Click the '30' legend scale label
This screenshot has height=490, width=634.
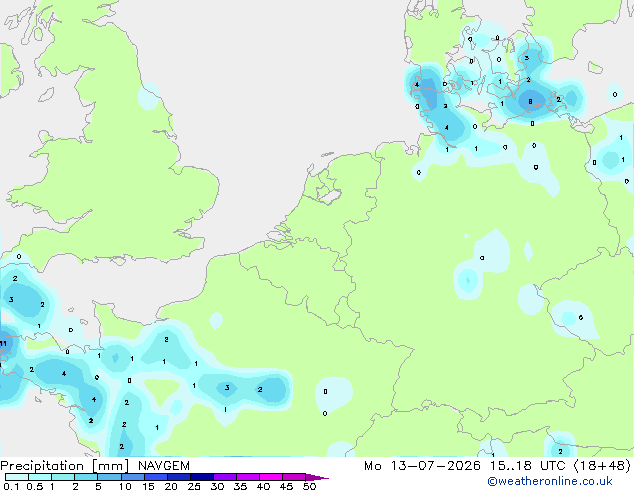click(x=217, y=486)
